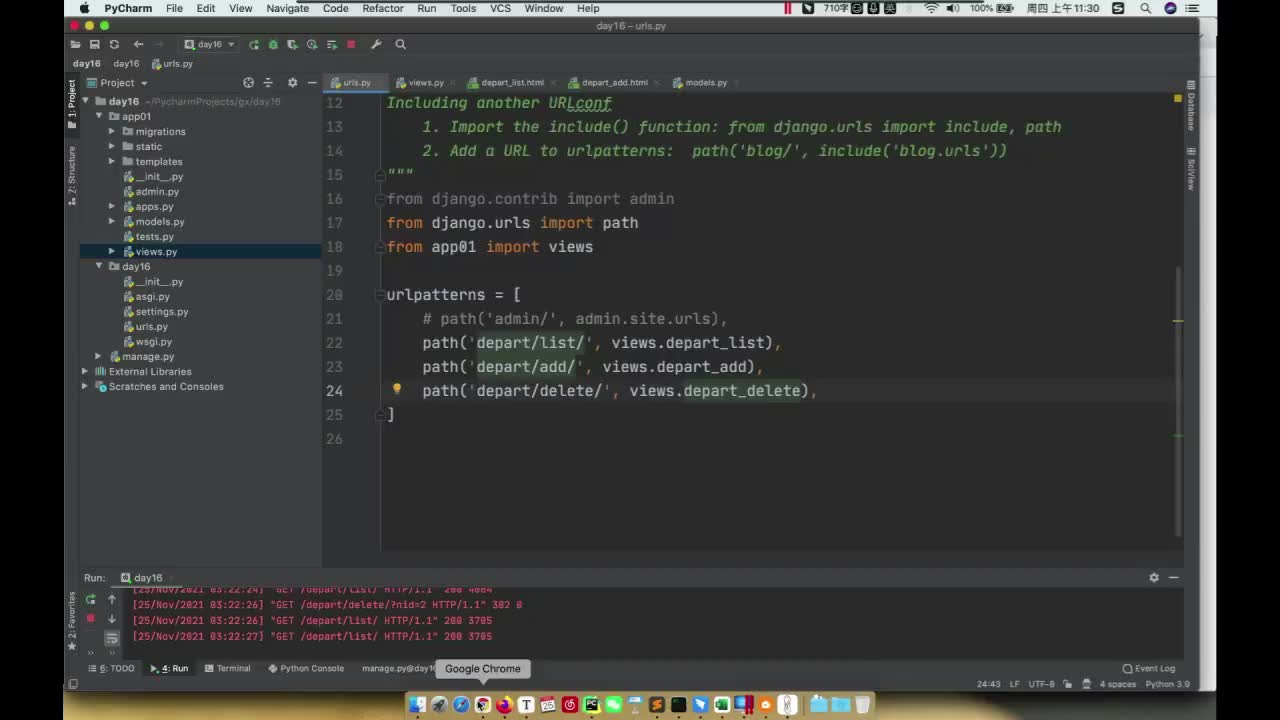Stop the process in the Run panel
Viewport: 1280px width, 720px height.
(90, 618)
